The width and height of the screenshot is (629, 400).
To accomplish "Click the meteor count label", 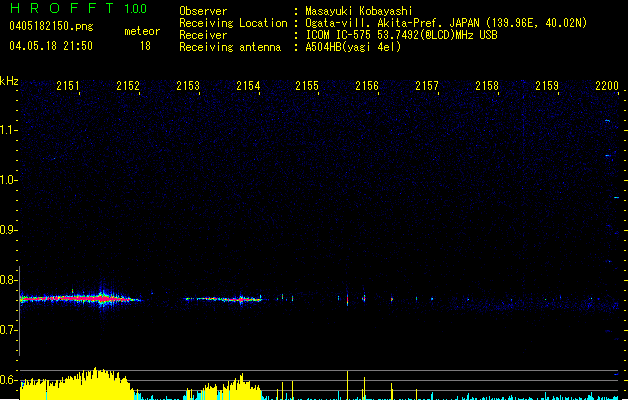I will tap(142, 31).
